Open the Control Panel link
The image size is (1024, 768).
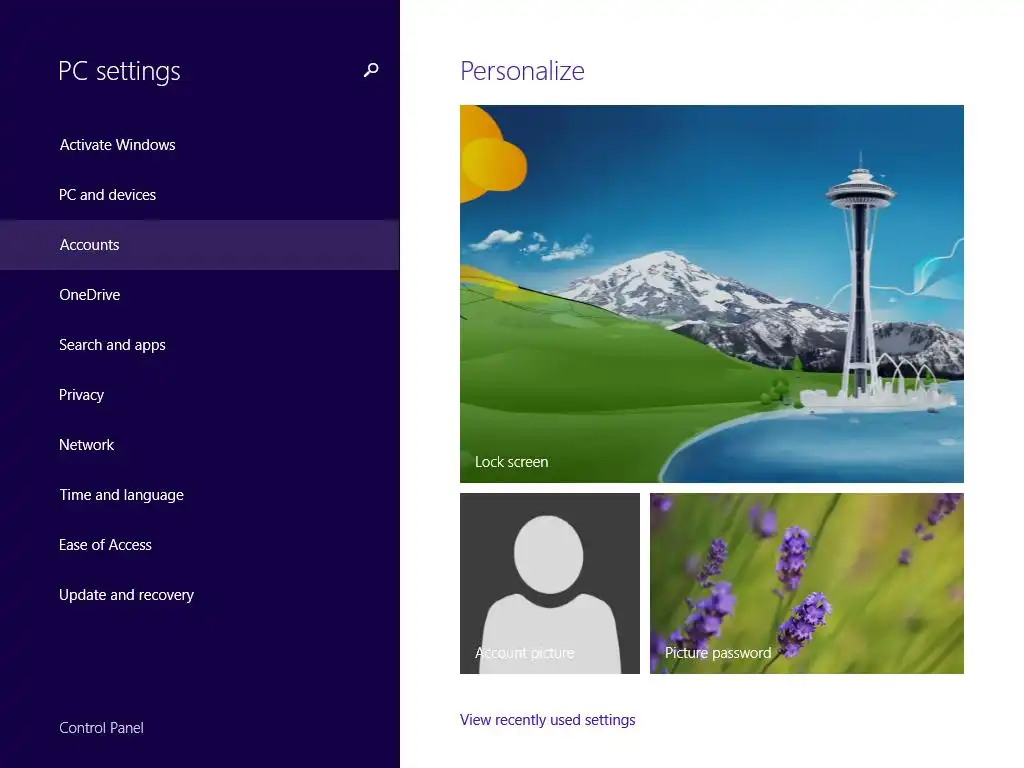(x=101, y=728)
